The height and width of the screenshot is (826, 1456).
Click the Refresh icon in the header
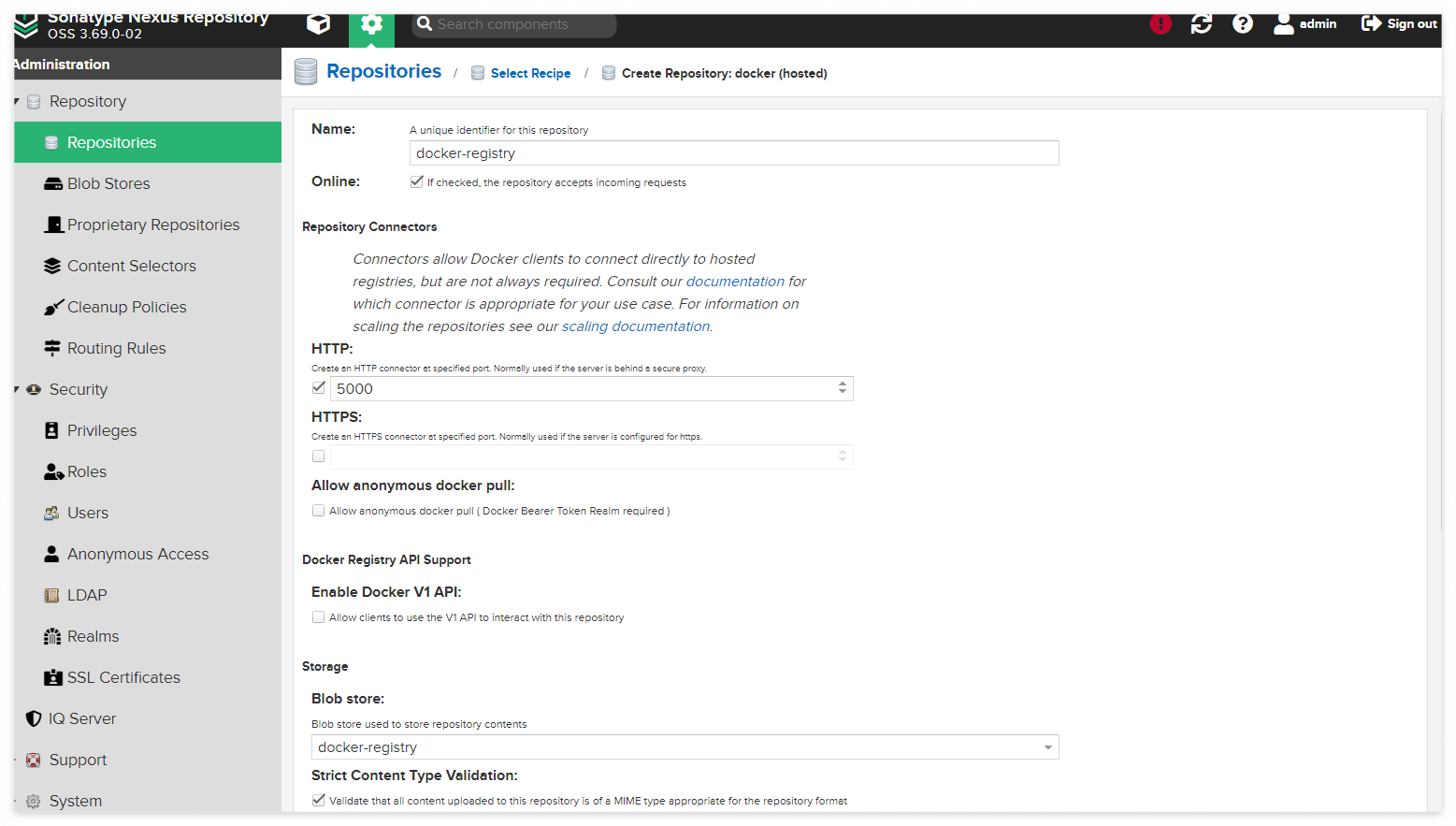click(x=1202, y=24)
